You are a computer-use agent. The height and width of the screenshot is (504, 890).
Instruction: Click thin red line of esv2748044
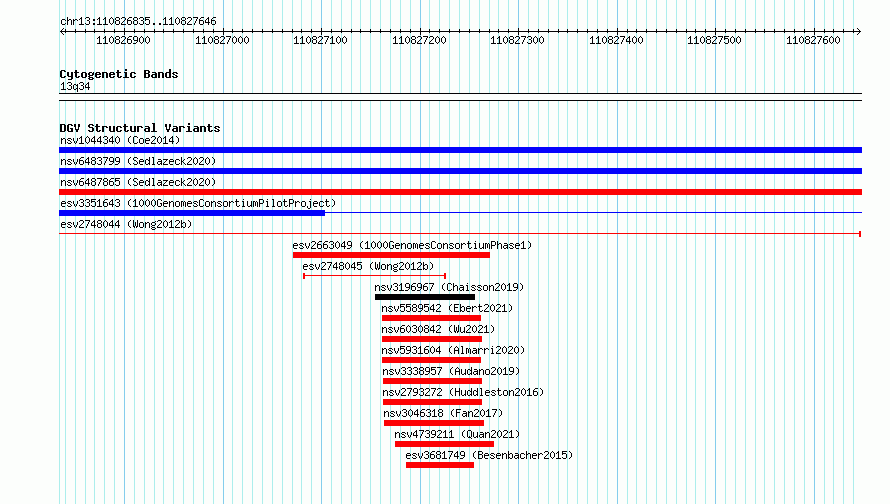pos(460,234)
